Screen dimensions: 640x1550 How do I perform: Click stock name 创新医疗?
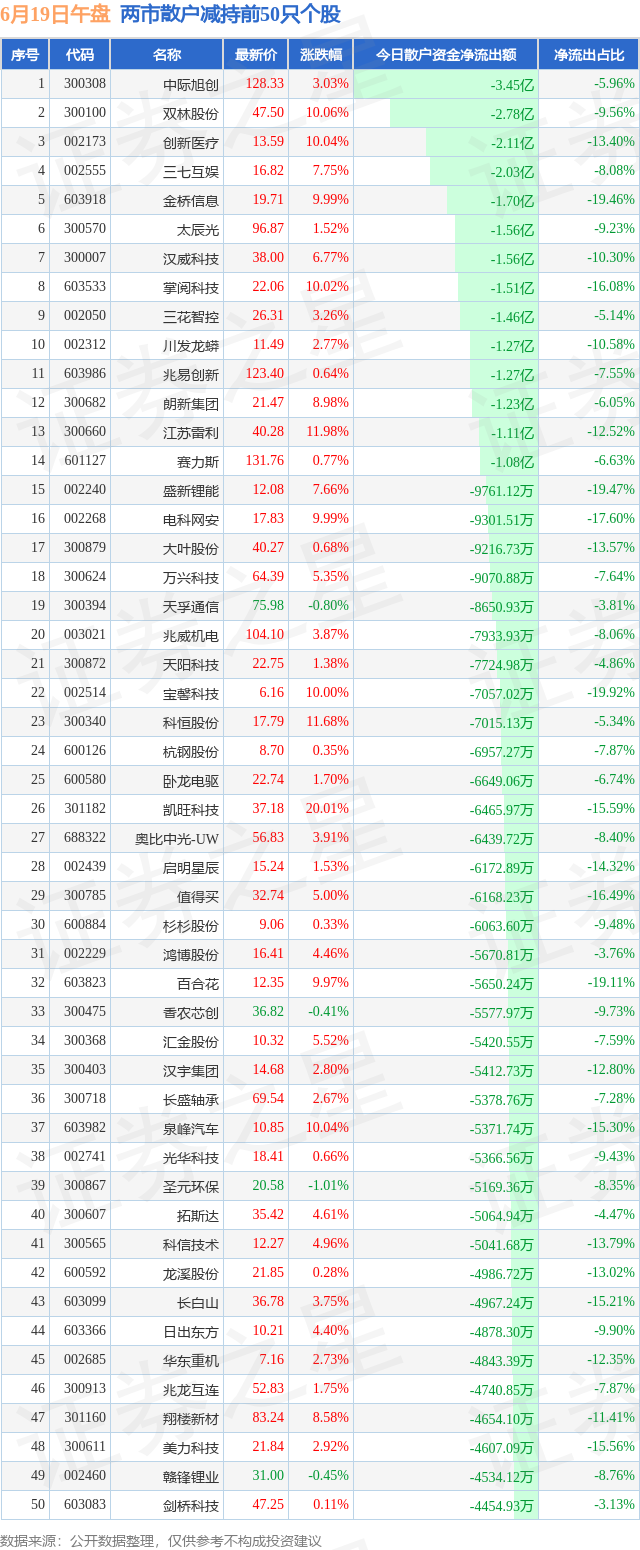pos(191,142)
